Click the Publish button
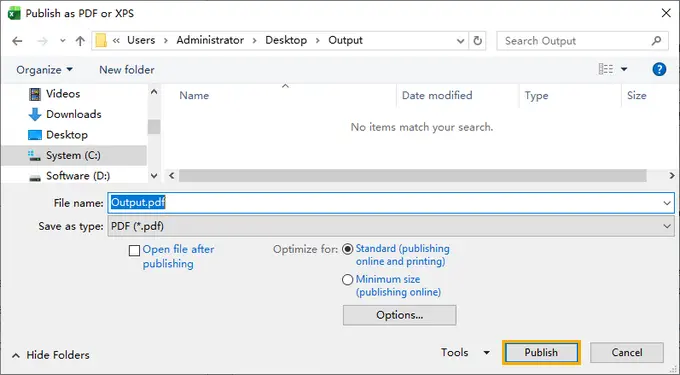 click(x=541, y=352)
